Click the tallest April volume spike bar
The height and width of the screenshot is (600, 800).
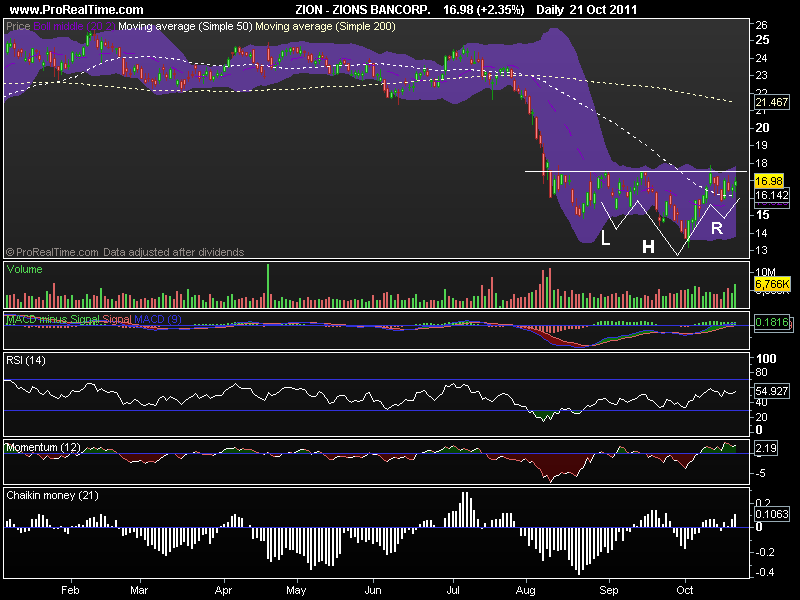(x=268, y=286)
